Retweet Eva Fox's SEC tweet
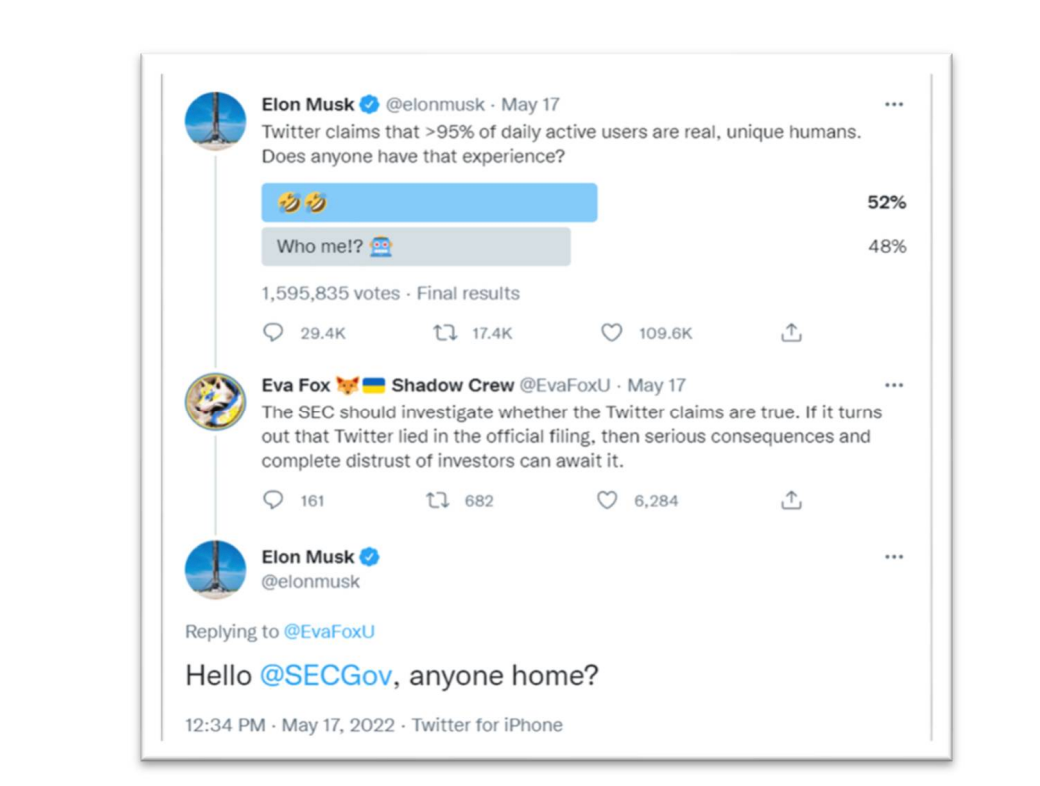The height and width of the screenshot is (786, 1040). (x=438, y=500)
